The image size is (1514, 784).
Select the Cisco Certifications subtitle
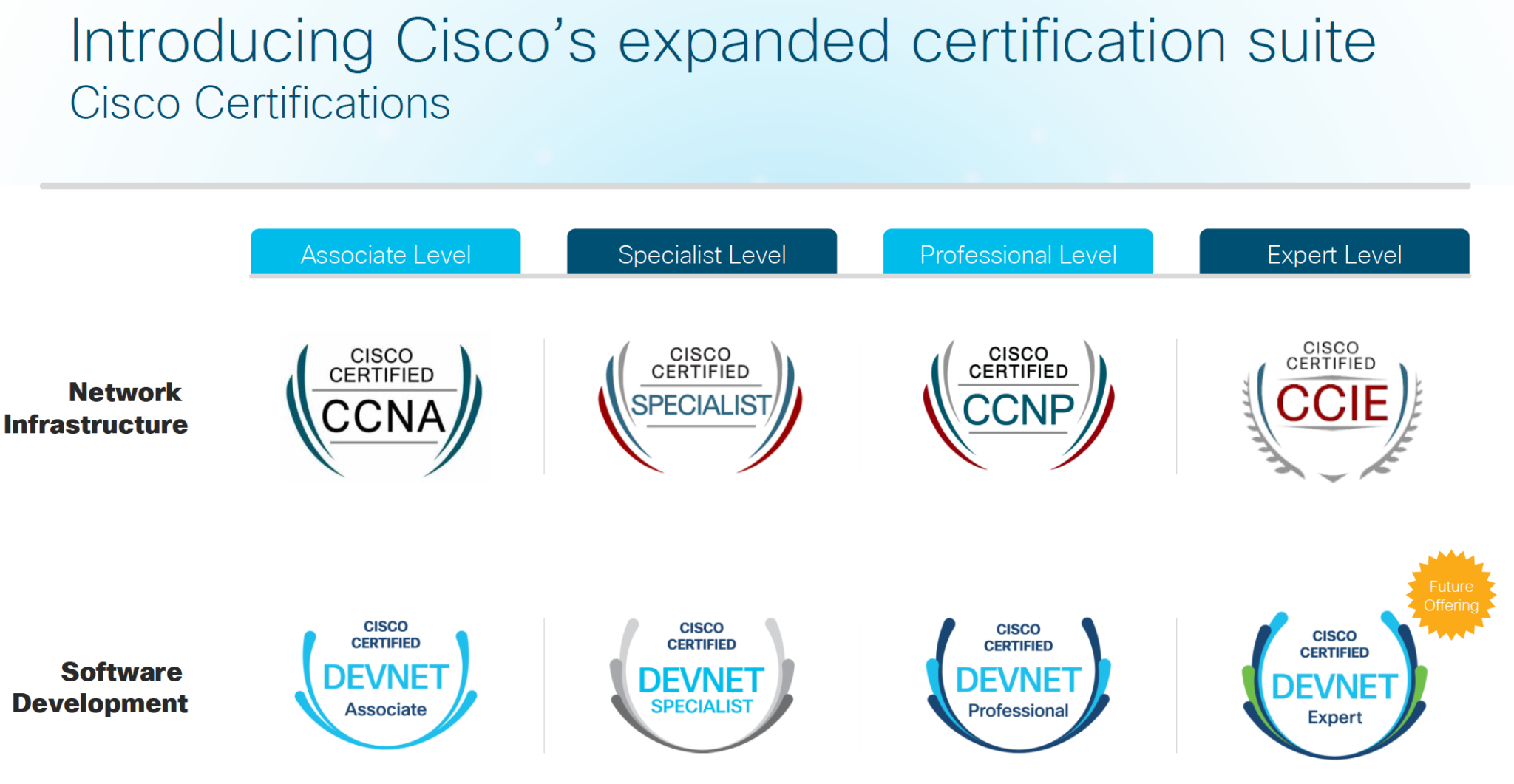(x=259, y=102)
